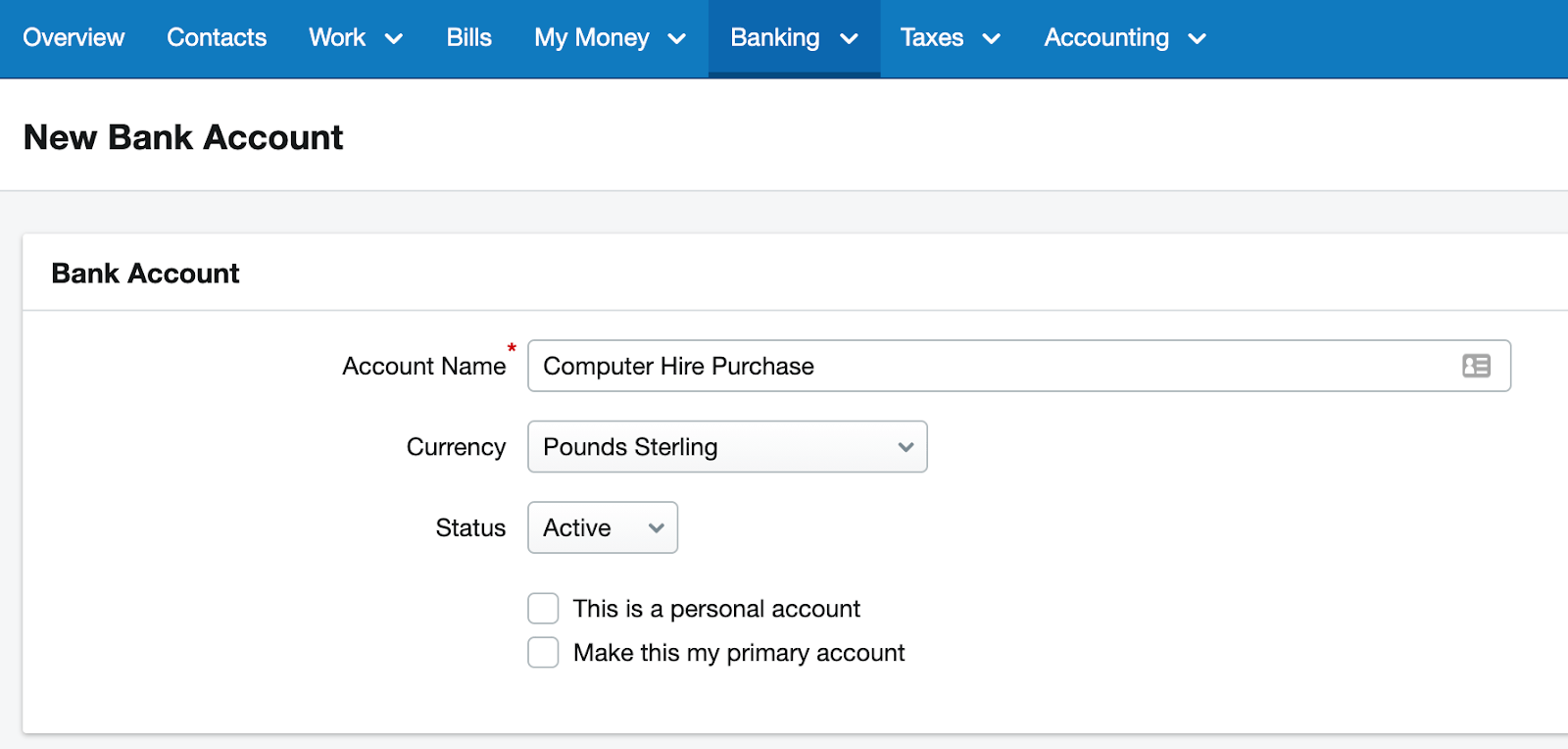Click the 'Currency' field label
Viewport: 1568px width, 749px height.
pos(457,447)
